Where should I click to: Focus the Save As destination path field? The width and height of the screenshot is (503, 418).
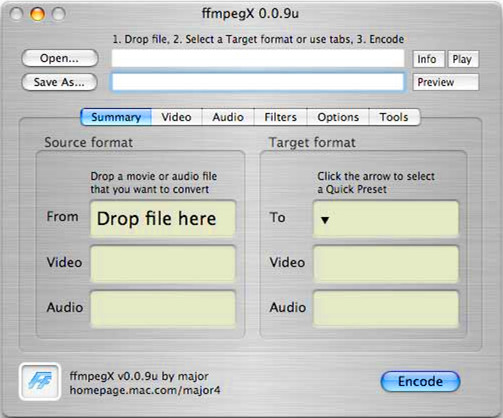258,82
